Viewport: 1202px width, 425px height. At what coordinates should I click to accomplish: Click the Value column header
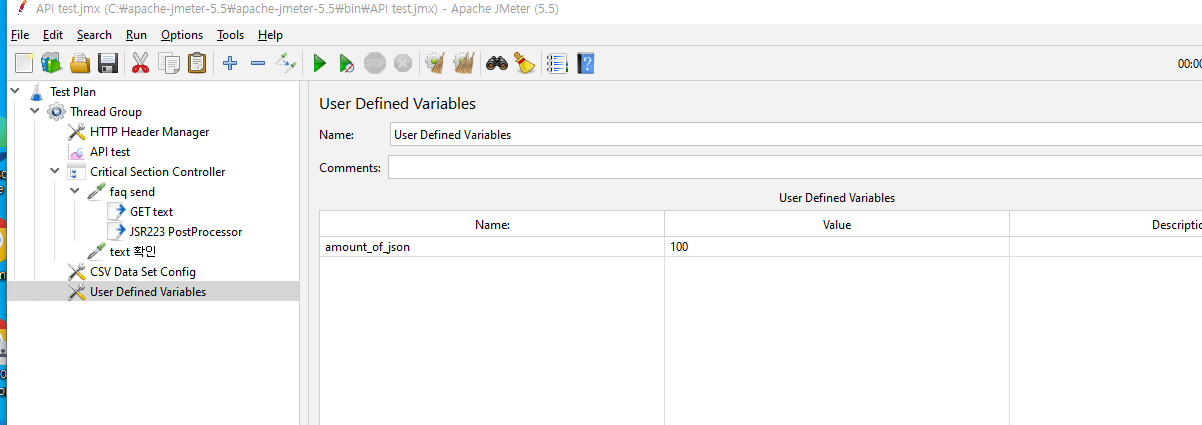click(x=837, y=224)
